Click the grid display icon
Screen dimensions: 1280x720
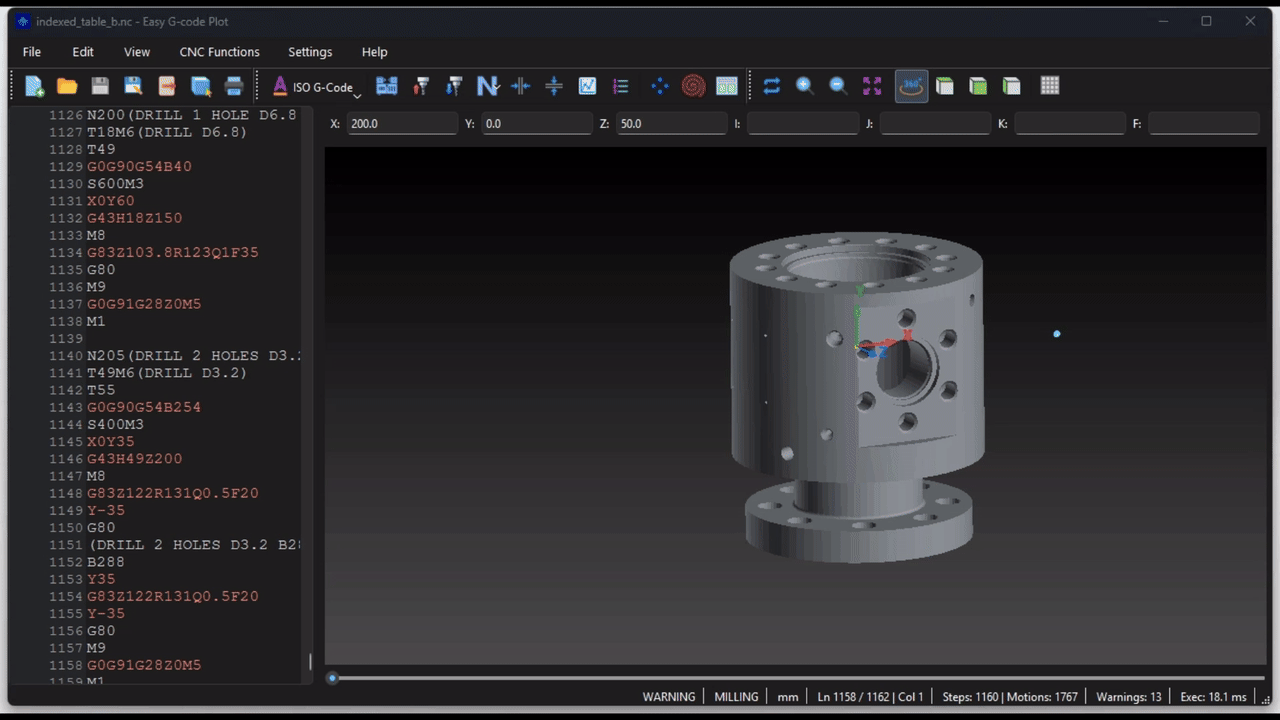point(1049,86)
